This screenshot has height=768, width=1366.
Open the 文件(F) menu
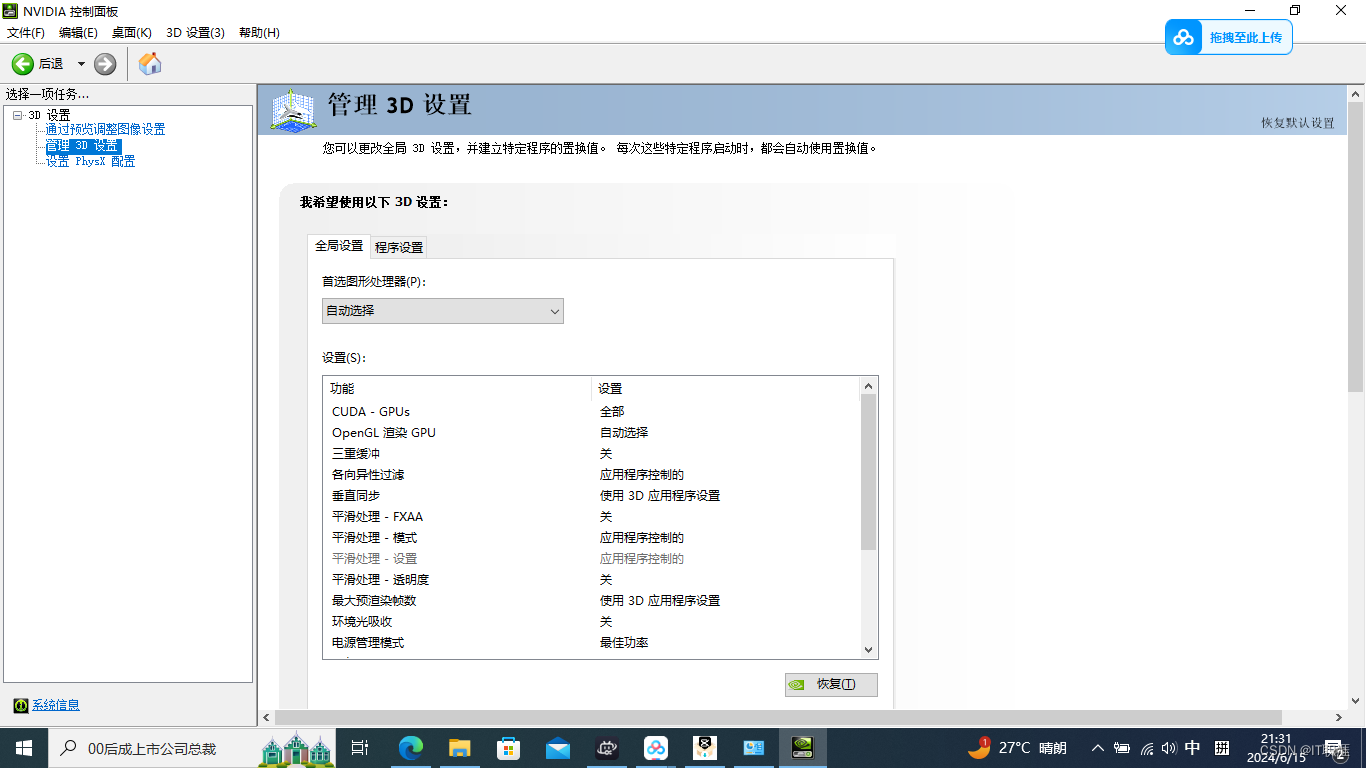coord(26,32)
